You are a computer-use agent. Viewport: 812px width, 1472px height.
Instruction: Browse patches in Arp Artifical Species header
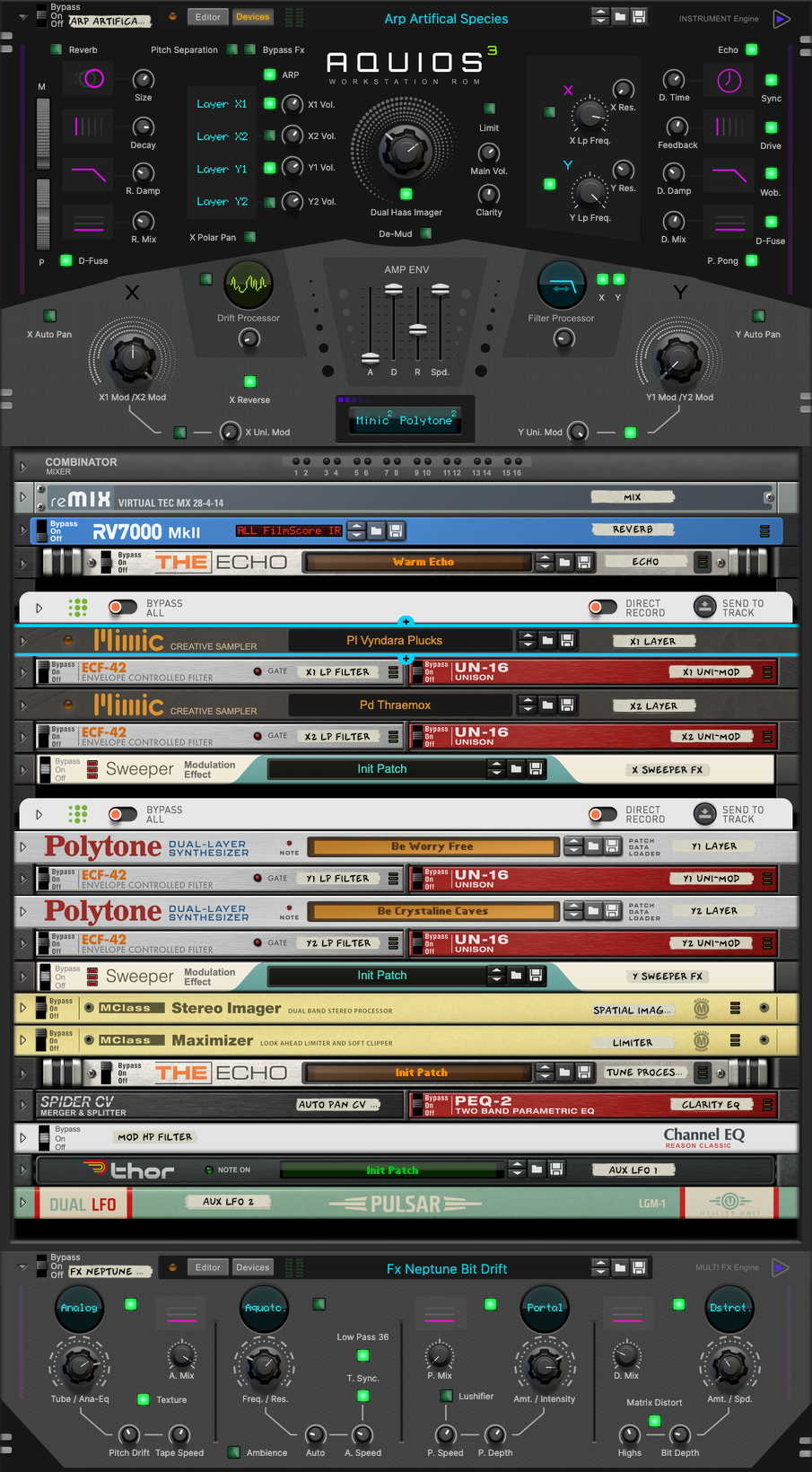(x=620, y=16)
